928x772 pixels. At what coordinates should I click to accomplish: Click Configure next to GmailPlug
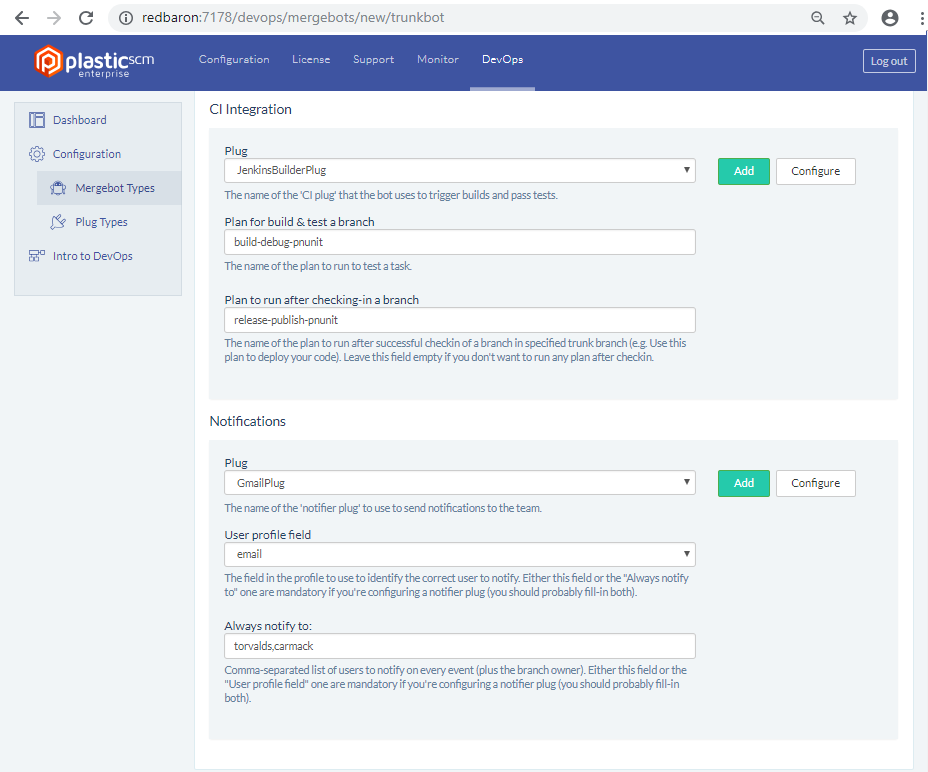tap(816, 483)
